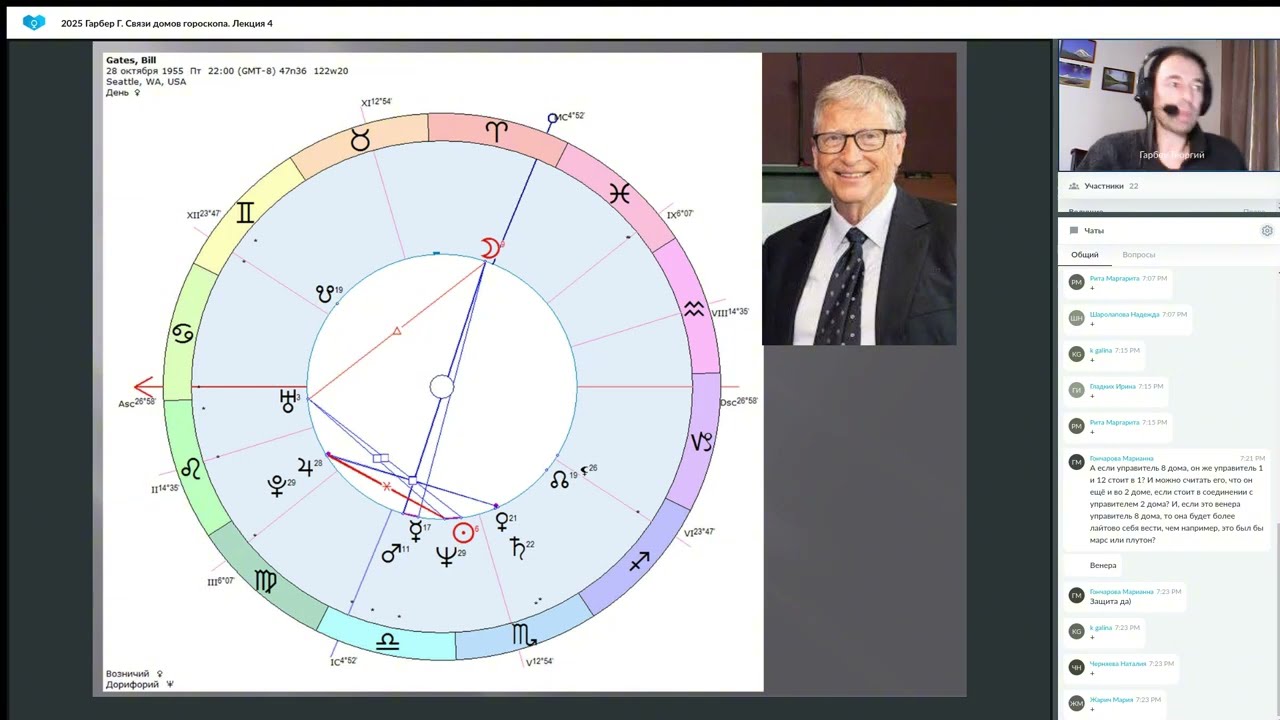Viewport: 1280px width, 720px height.
Task: Open Гладких Ирина's profile name
Action: [x=1112, y=386]
